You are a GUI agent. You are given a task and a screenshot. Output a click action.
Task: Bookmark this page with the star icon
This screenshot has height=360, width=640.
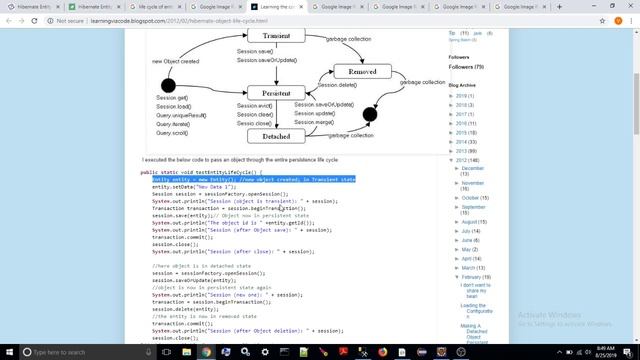pyautogui.click(x=602, y=21)
